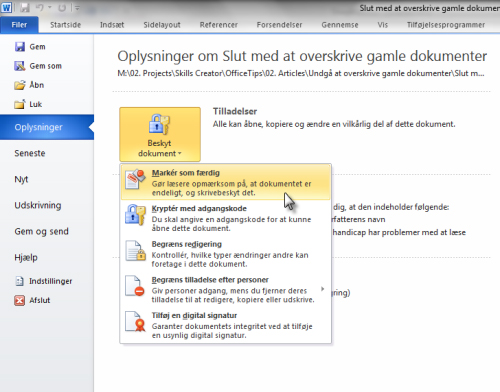Click the 'Alle kan åbne, kopiere' description text
500x392 pixels.
pyautogui.click(x=334, y=124)
